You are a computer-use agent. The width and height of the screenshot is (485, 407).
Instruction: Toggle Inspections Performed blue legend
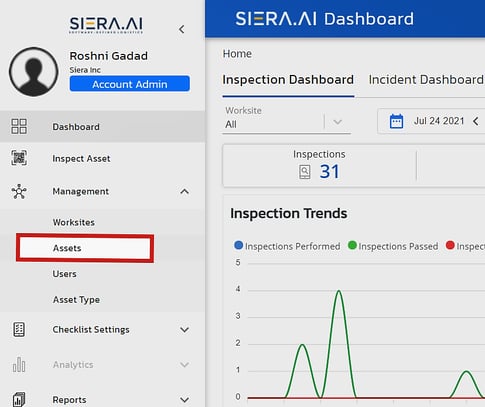pos(287,246)
